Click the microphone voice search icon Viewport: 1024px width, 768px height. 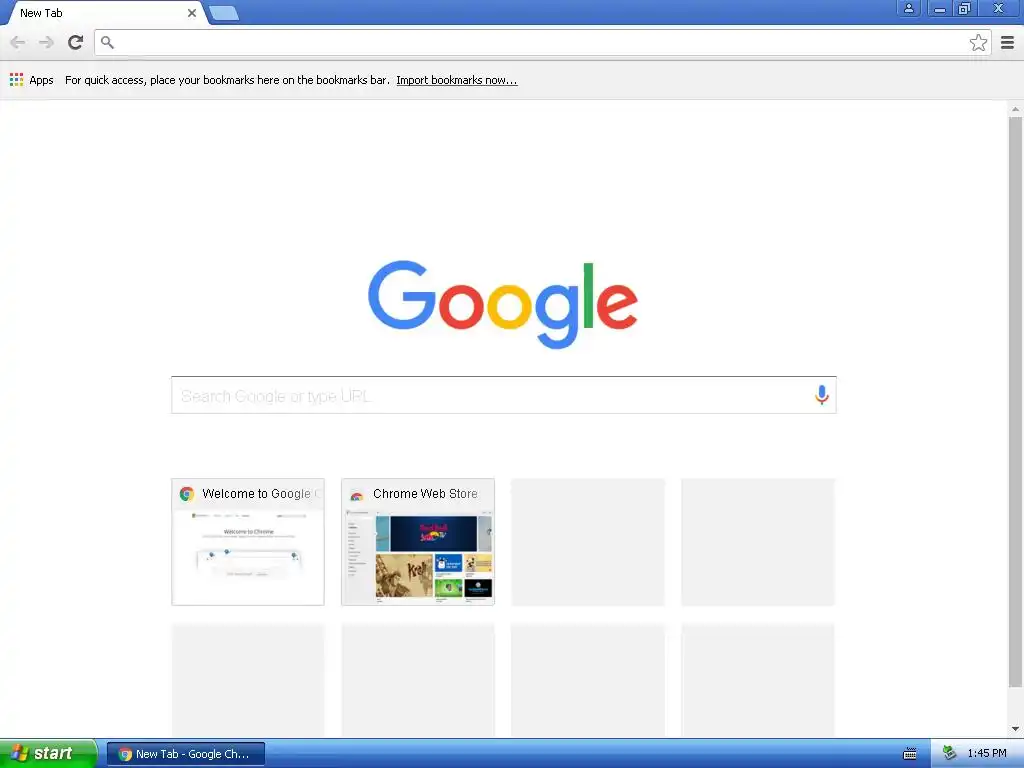(x=822, y=394)
